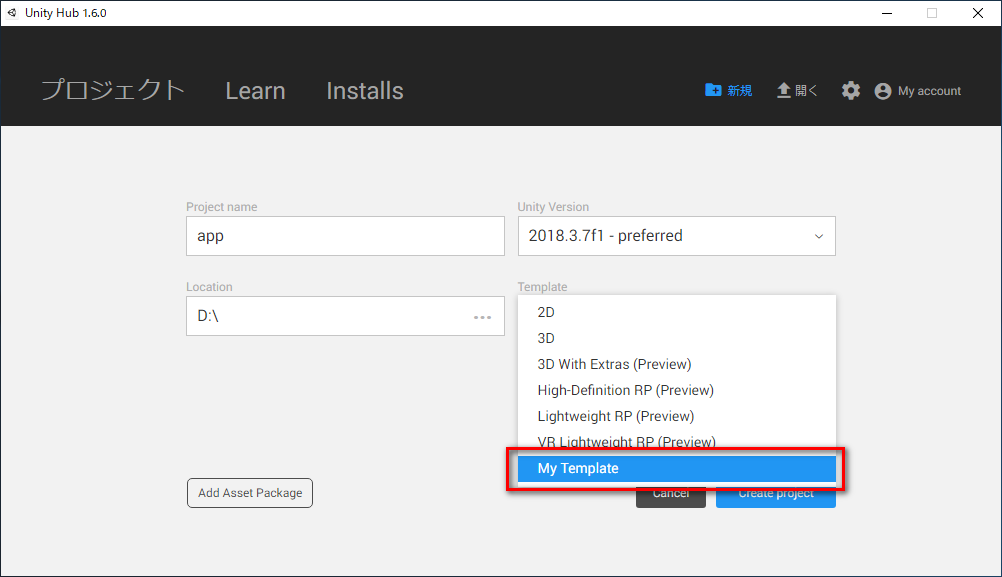Choose Lightweight RP (Preview) template

pyautogui.click(x=677, y=417)
